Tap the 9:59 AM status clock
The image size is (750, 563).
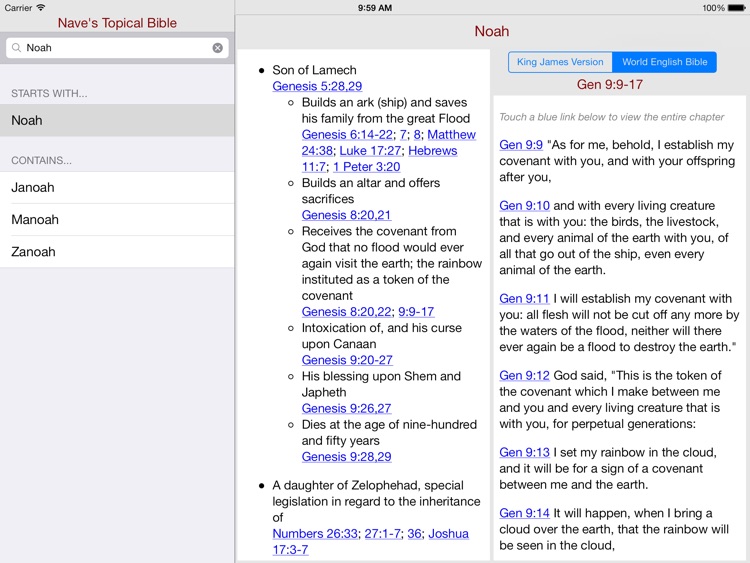point(375,8)
